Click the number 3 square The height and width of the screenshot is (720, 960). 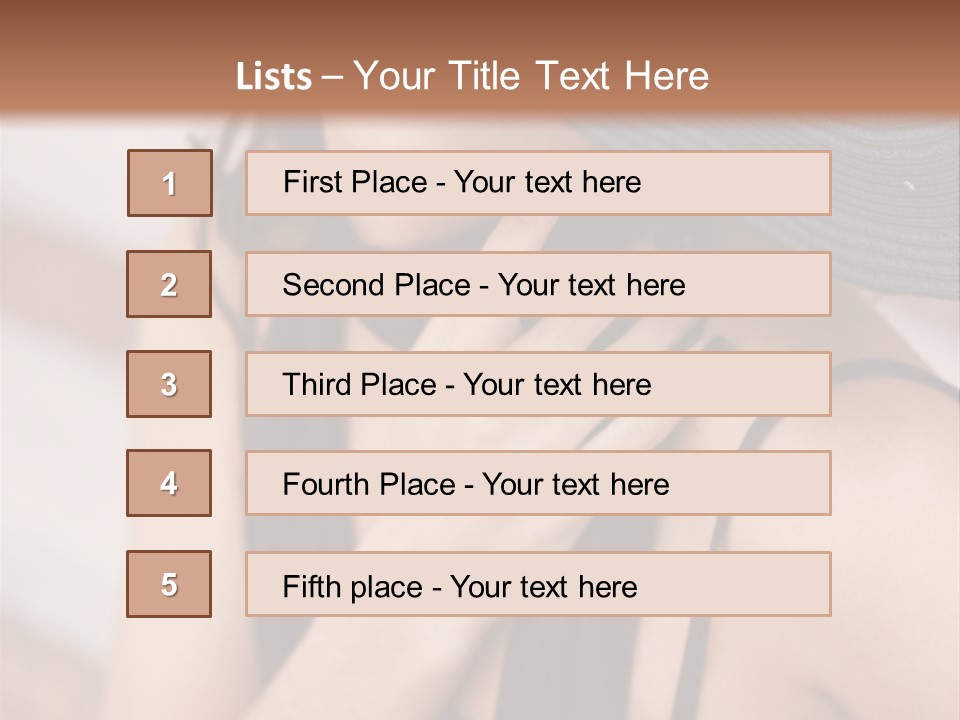pos(169,384)
